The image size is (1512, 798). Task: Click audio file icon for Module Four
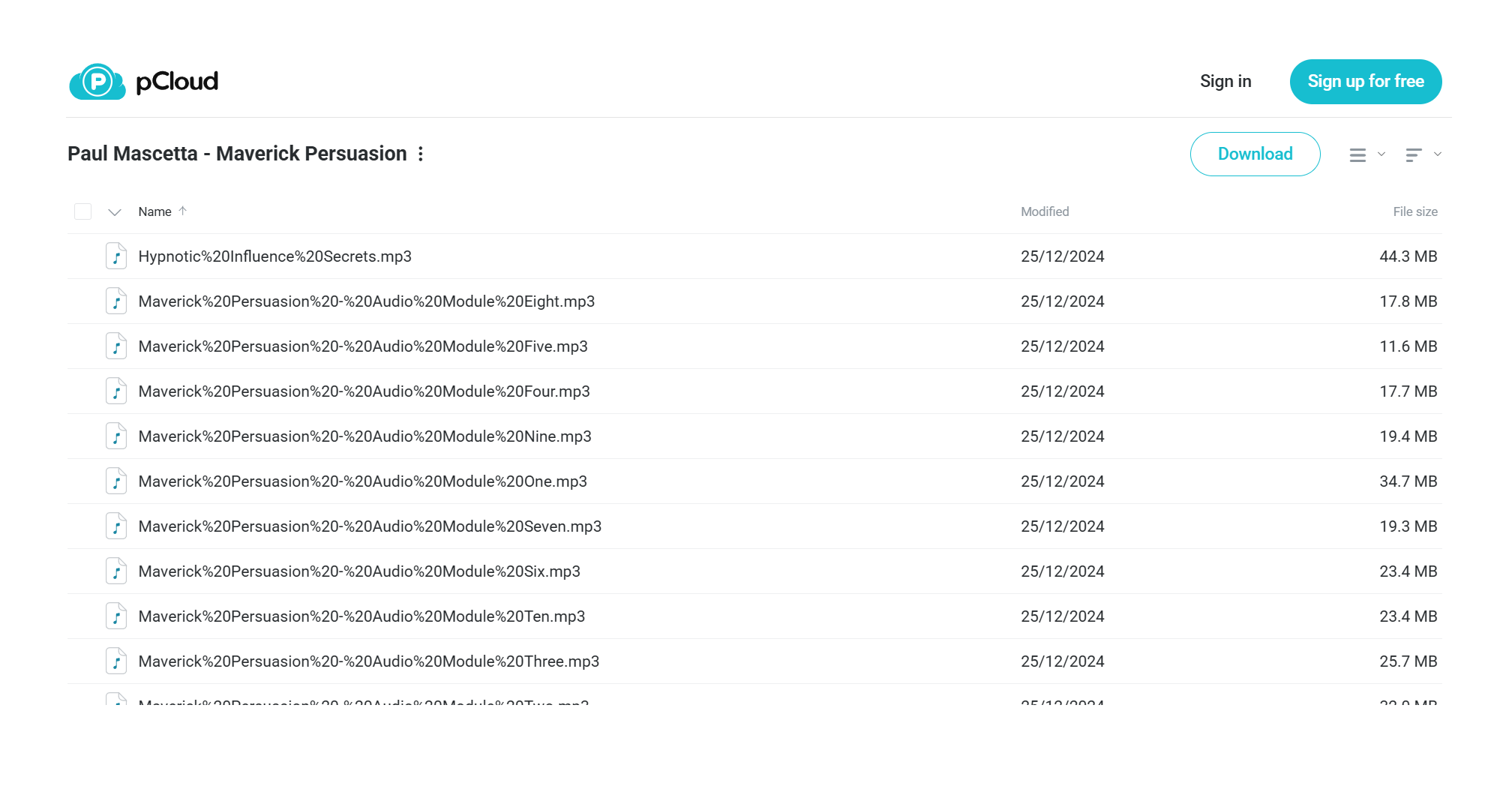(115, 391)
